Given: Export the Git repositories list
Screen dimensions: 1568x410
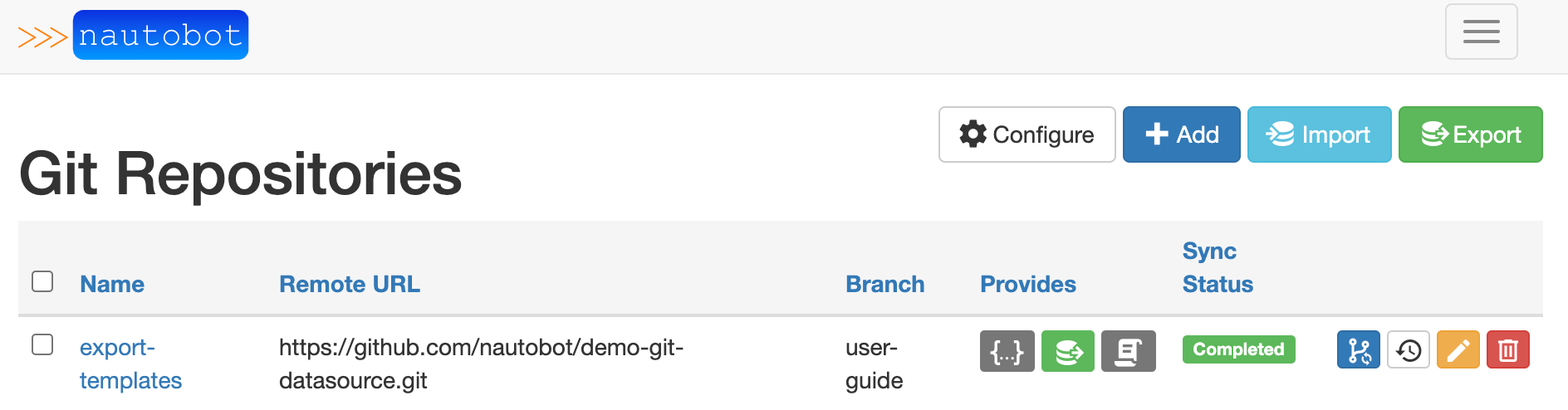Looking at the screenshot, I should [x=1470, y=134].
